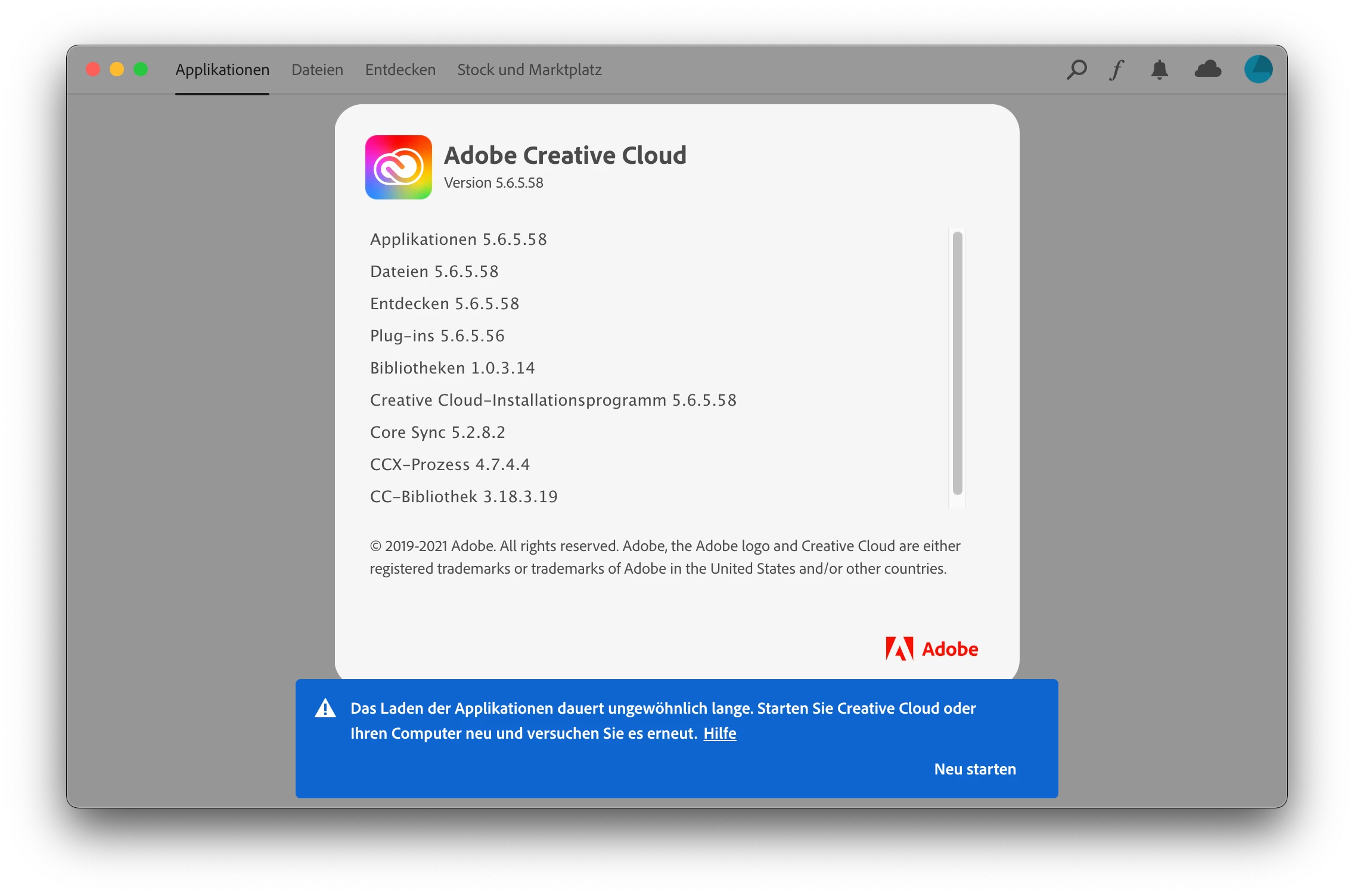Click the cloud sync status icon
Screen dimensions: 1354x896
click(1208, 70)
